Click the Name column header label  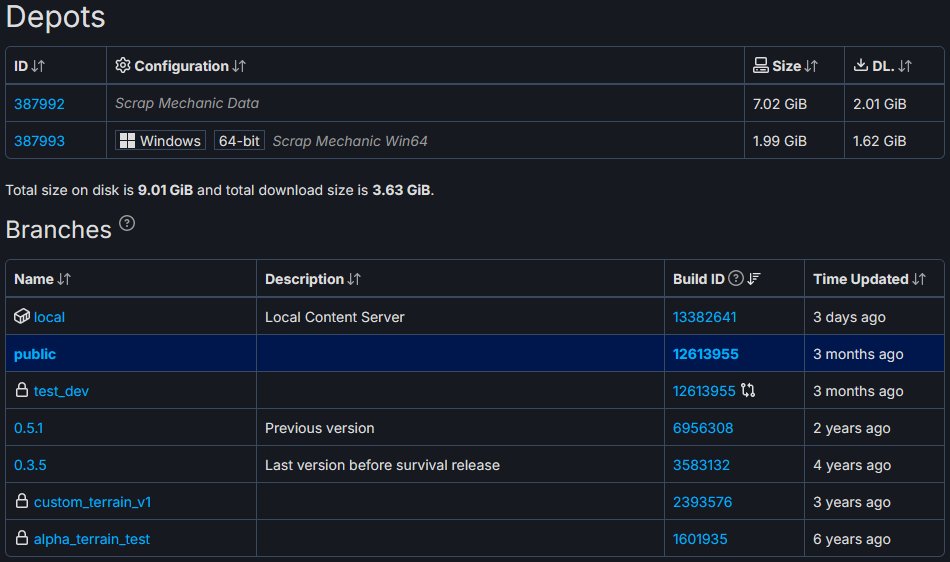click(34, 279)
